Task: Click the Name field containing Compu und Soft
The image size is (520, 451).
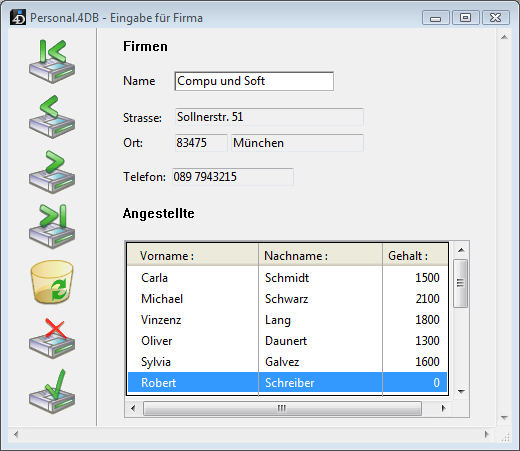Action: pos(254,81)
